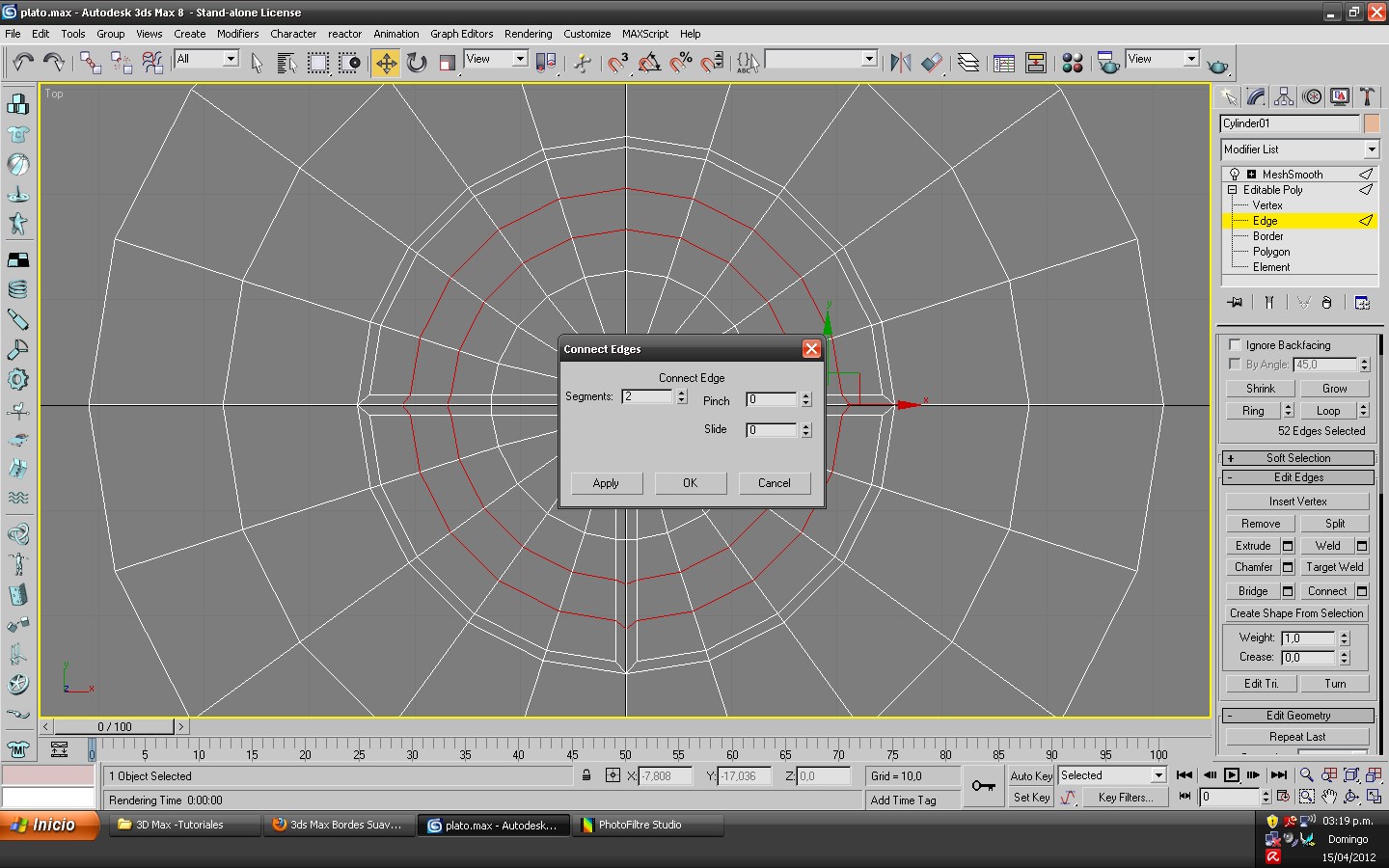Expand the Soft Selection rollout
Image resolution: width=1389 pixels, height=868 pixels.
point(1298,458)
